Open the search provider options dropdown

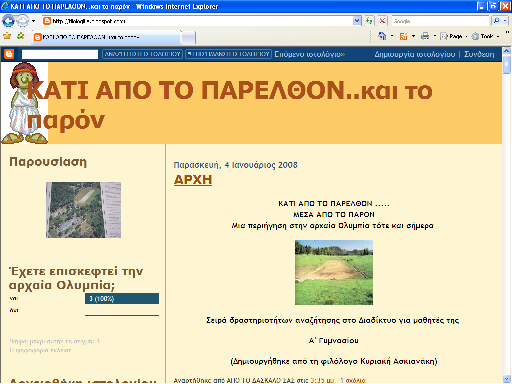click(x=505, y=21)
